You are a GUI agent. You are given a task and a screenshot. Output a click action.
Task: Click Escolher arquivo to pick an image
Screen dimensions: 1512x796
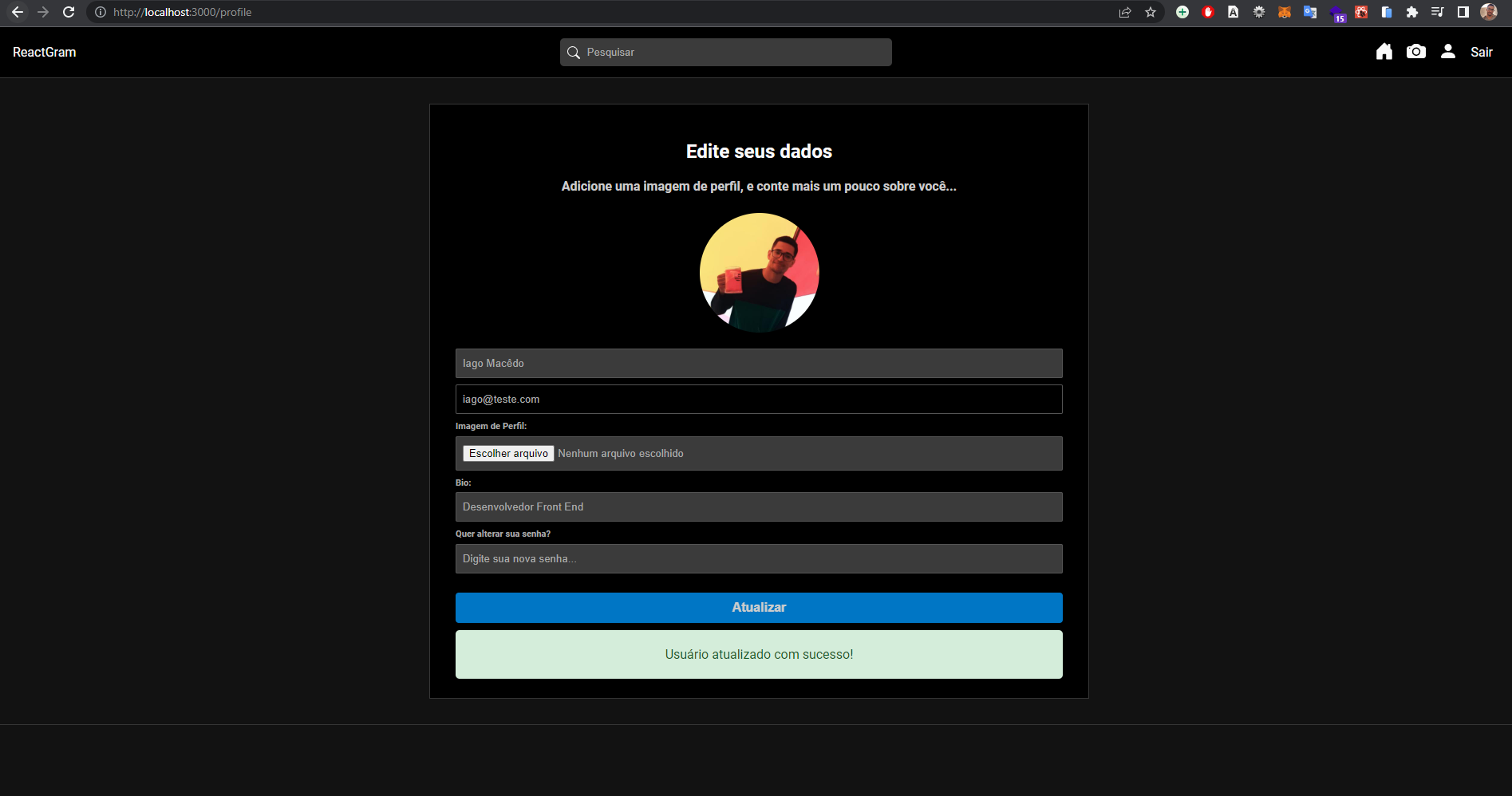pyautogui.click(x=508, y=453)
